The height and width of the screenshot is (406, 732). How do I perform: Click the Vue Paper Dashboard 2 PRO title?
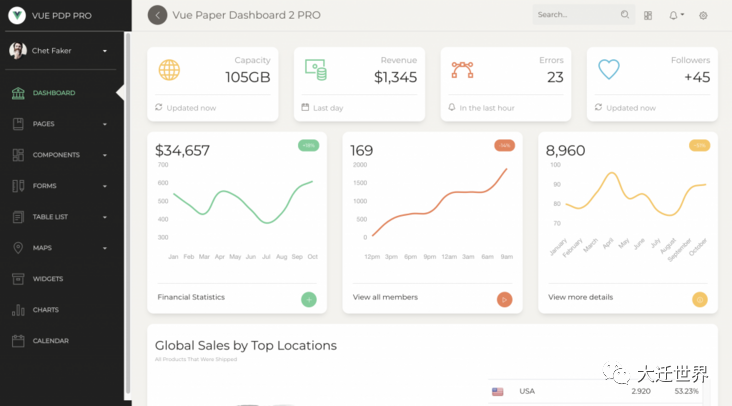(x=246, y=15)
